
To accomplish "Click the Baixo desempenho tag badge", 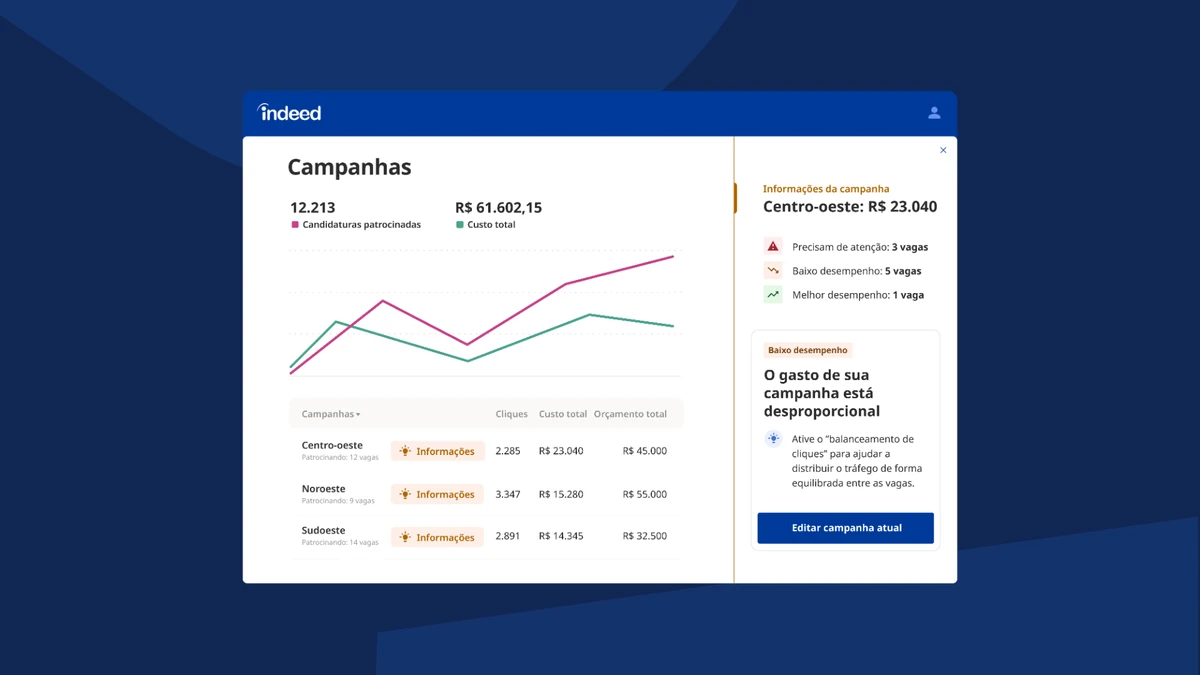I will 808,350.
